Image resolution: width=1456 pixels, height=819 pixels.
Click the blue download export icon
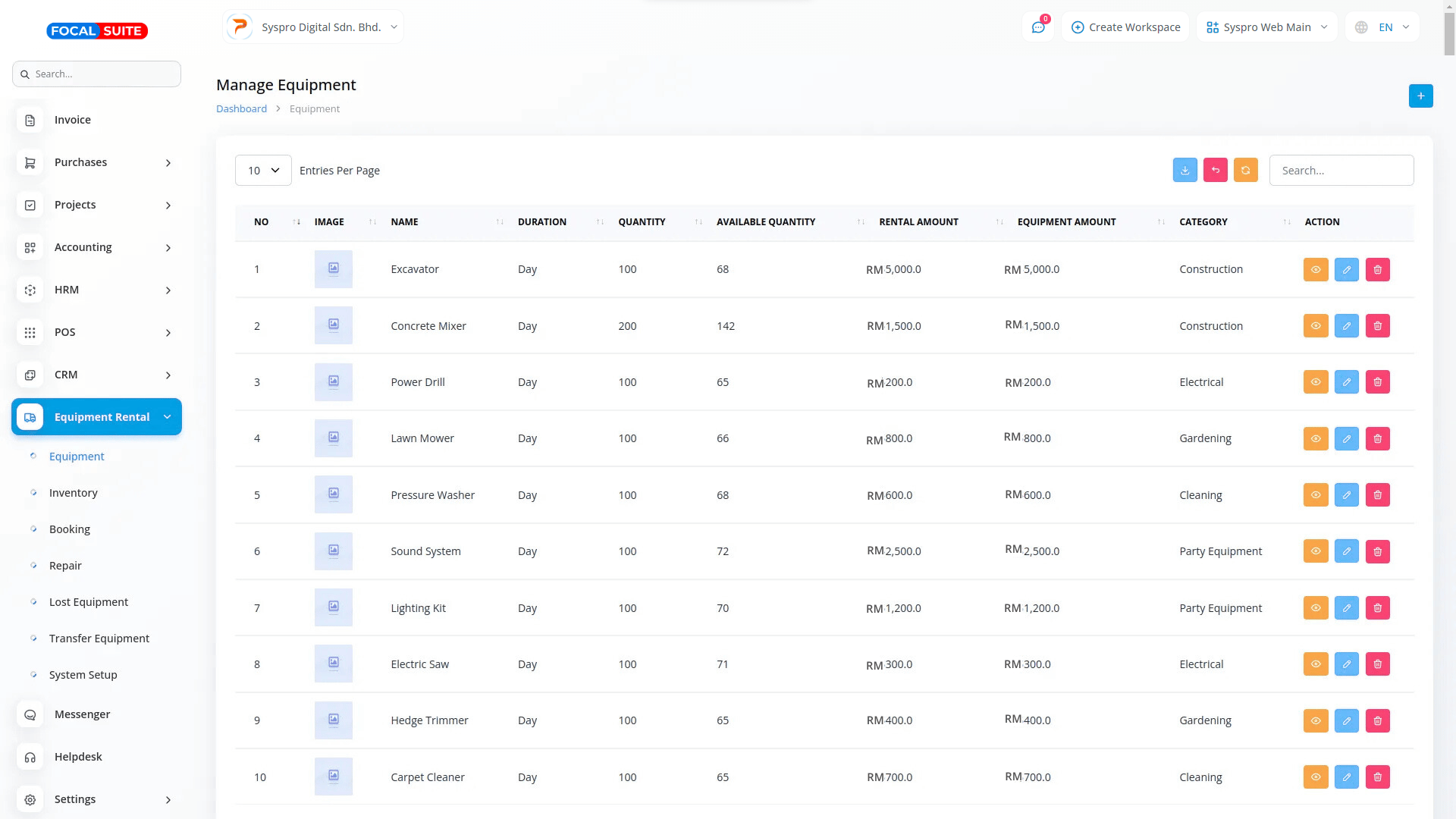1185,170
